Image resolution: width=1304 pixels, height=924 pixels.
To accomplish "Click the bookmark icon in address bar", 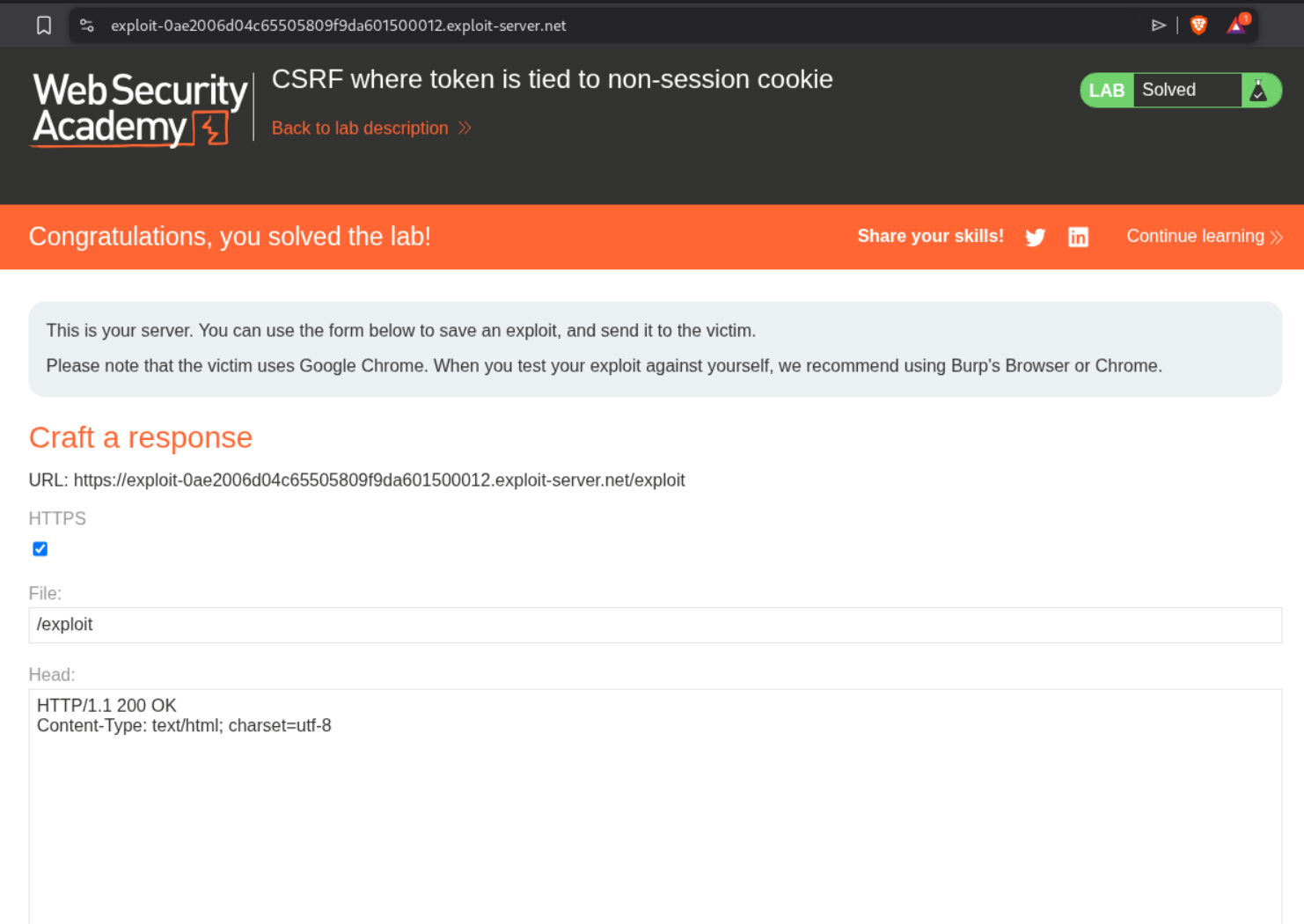I will tap(44, 26).
